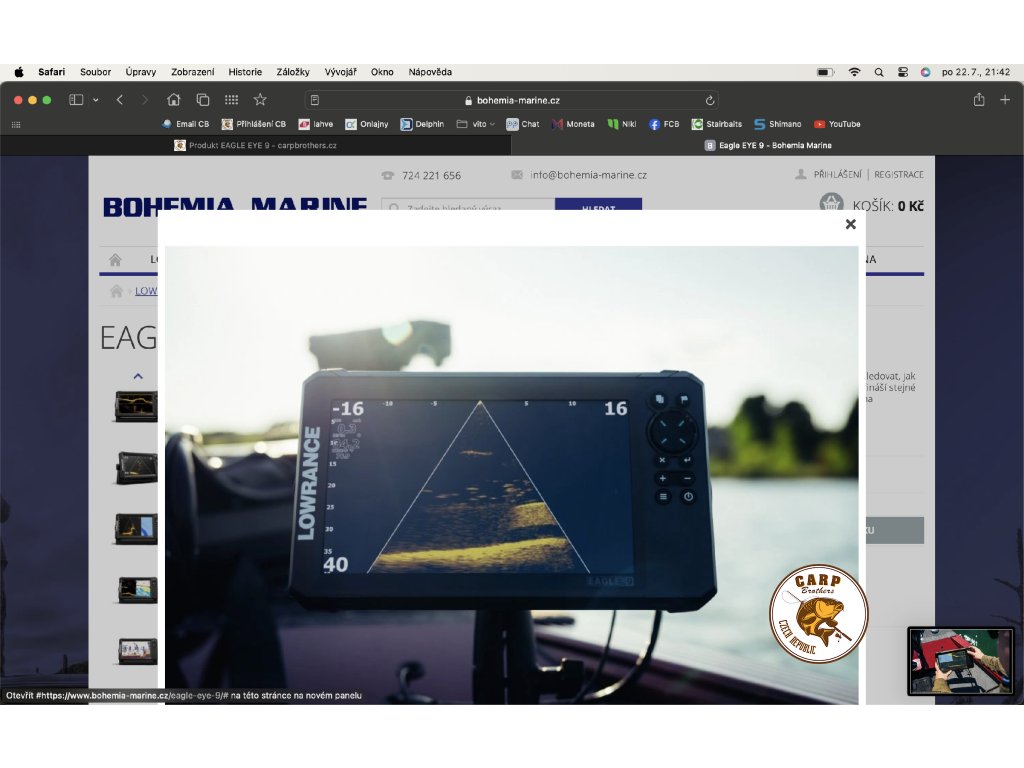Open the Shimano bookmark

point(778,124)
